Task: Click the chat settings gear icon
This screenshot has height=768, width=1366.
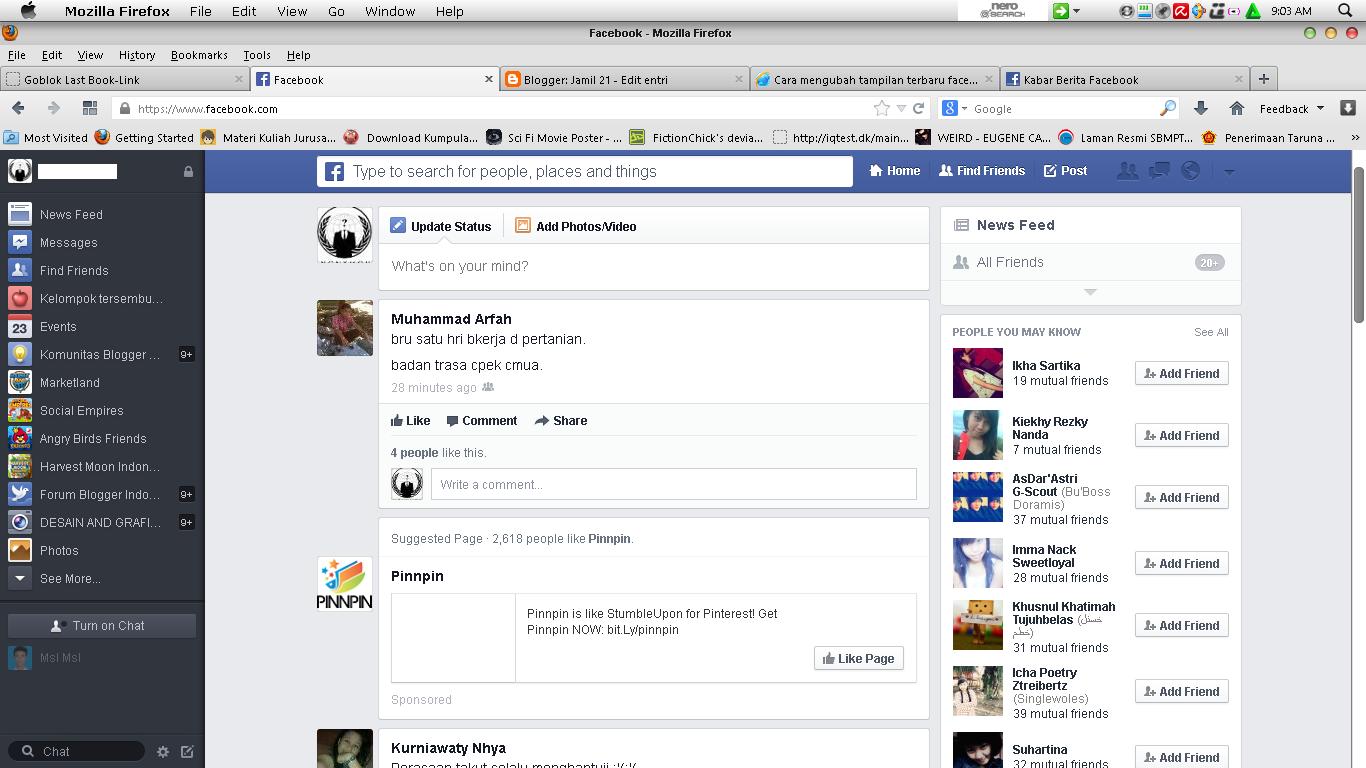Action: (163, 751)
